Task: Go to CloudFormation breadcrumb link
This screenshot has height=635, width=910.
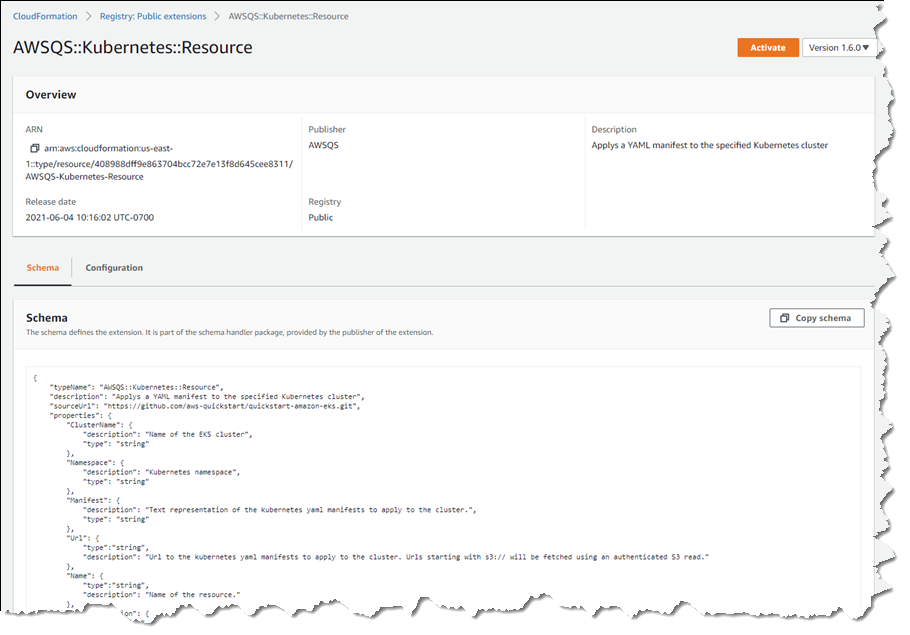Action: 45,16
